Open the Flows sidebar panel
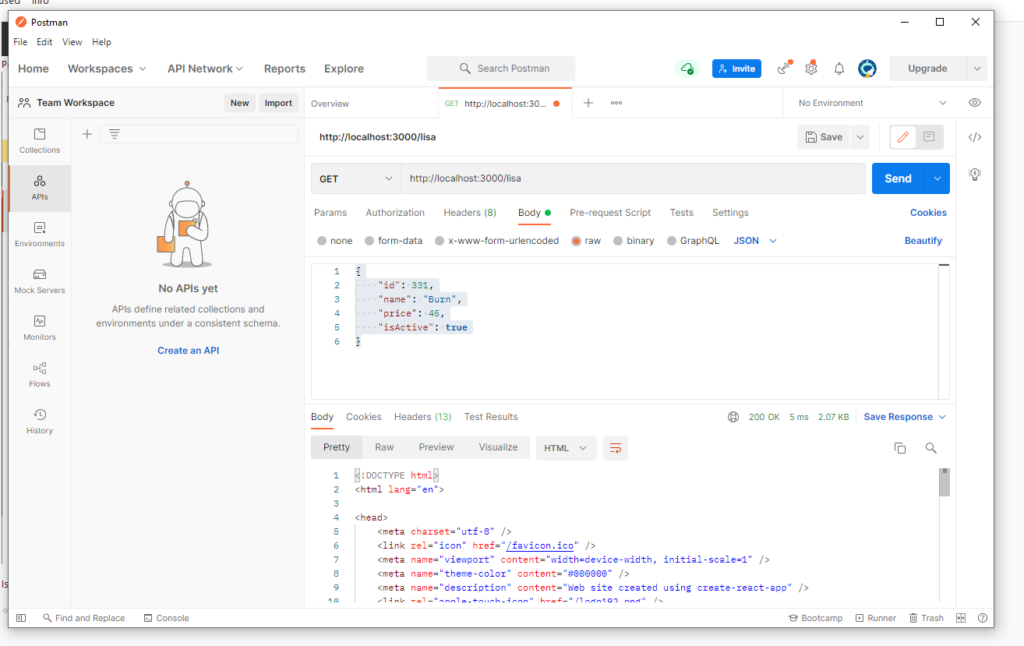 (39, 374)
